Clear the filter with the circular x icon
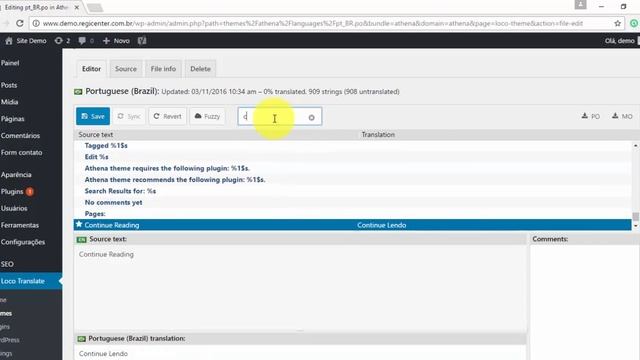640x360 pixels. [311, 118]
